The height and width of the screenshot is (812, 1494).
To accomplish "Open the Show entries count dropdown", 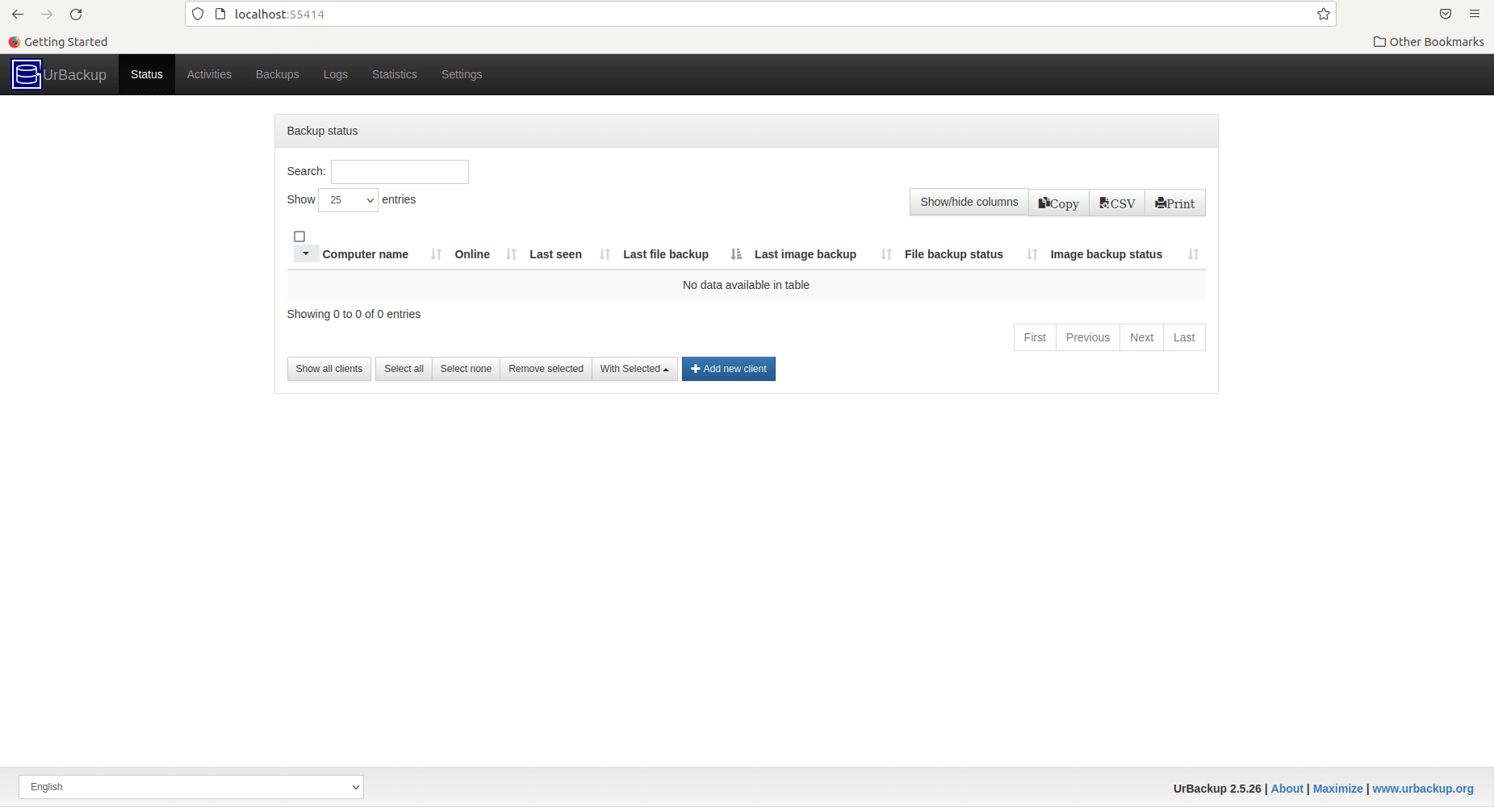I will click(x=348, y=200).
